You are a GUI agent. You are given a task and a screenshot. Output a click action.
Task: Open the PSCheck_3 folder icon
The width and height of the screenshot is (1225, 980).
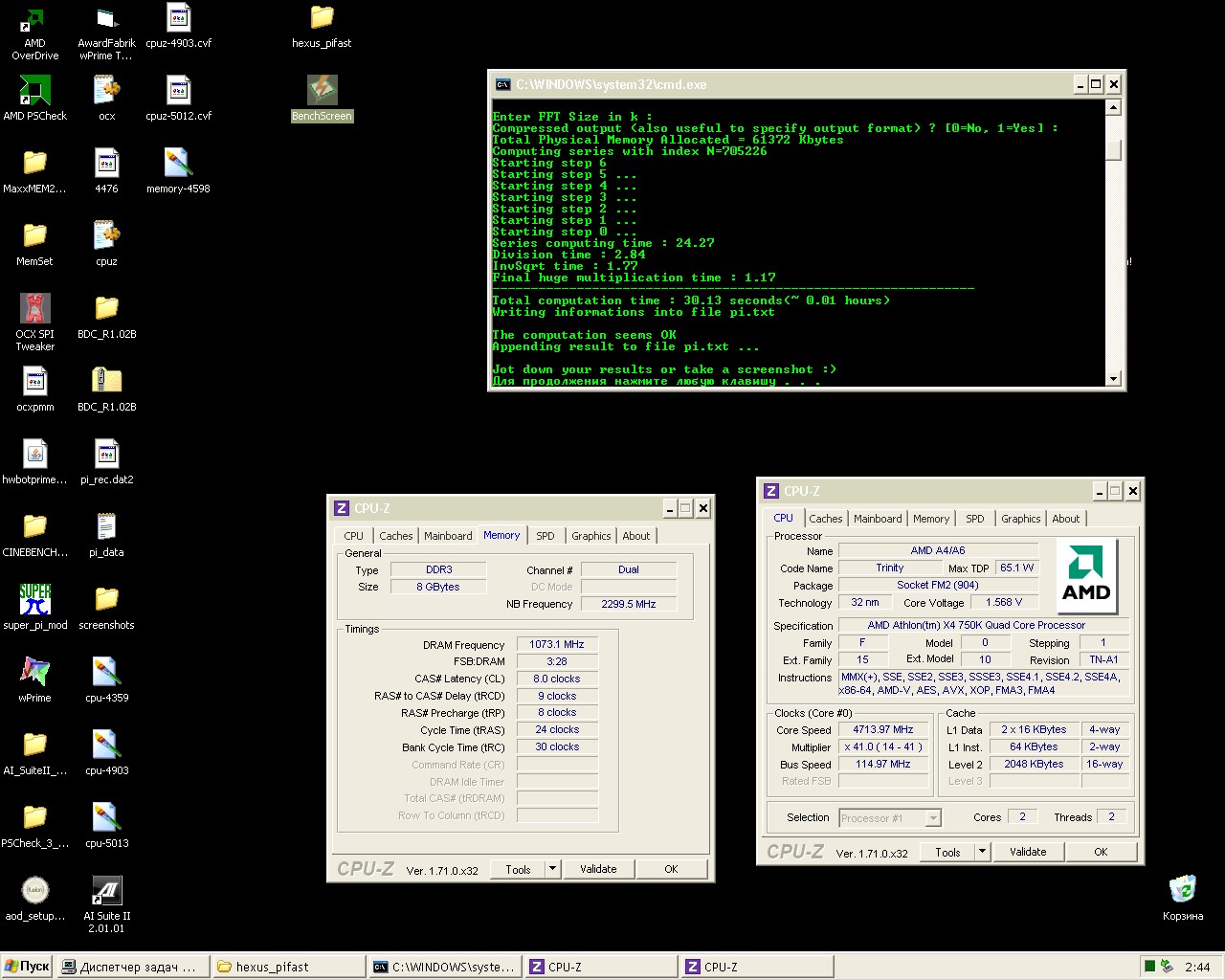[x=34, y=818]
